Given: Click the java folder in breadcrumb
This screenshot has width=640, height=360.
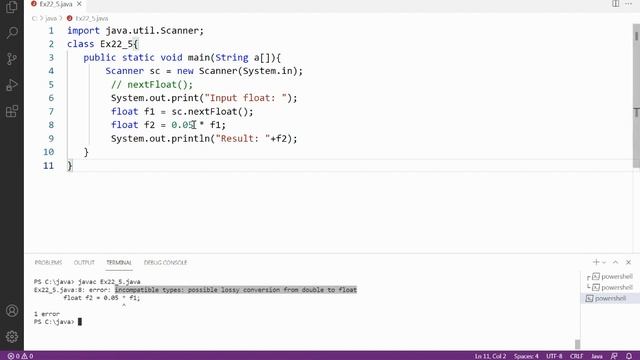Looking at the screenshot, I should coord(51,18).
